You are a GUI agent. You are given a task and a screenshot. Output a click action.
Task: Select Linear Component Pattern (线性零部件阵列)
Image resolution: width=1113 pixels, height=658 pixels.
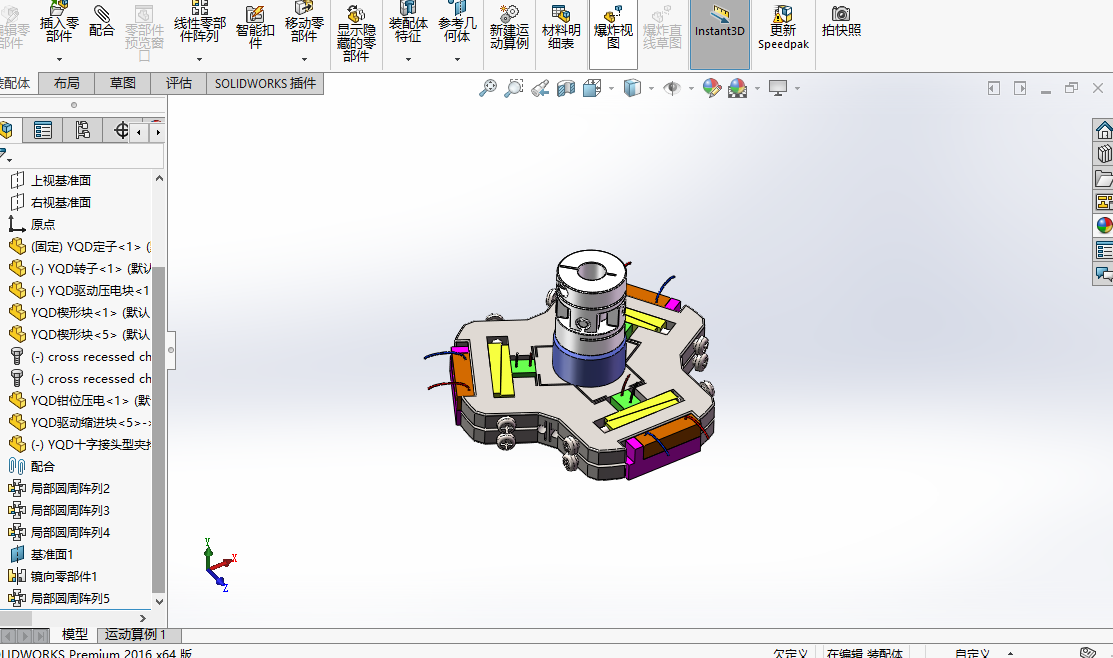(199, 23)
